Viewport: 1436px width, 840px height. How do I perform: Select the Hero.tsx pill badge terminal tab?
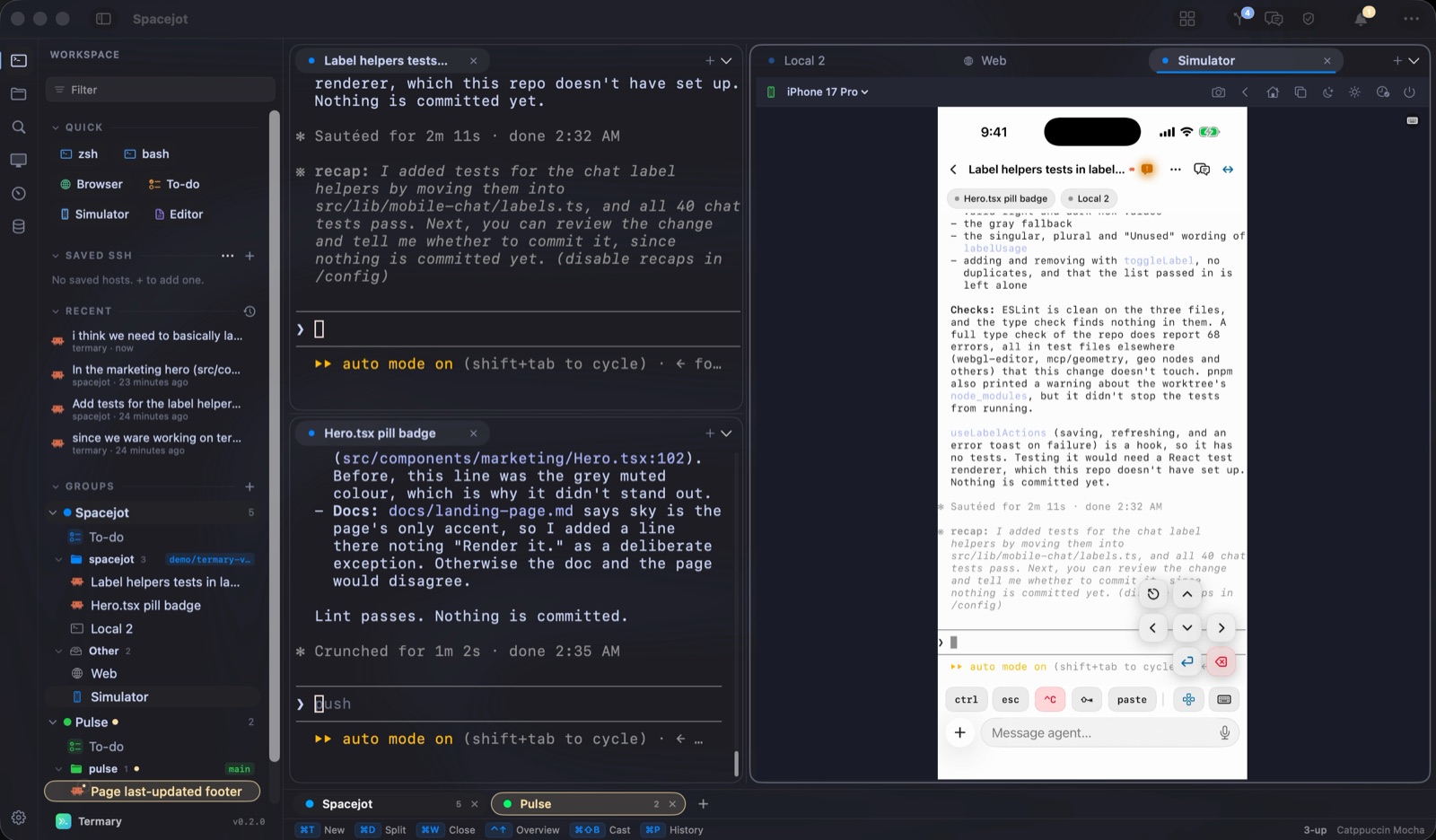391,433
